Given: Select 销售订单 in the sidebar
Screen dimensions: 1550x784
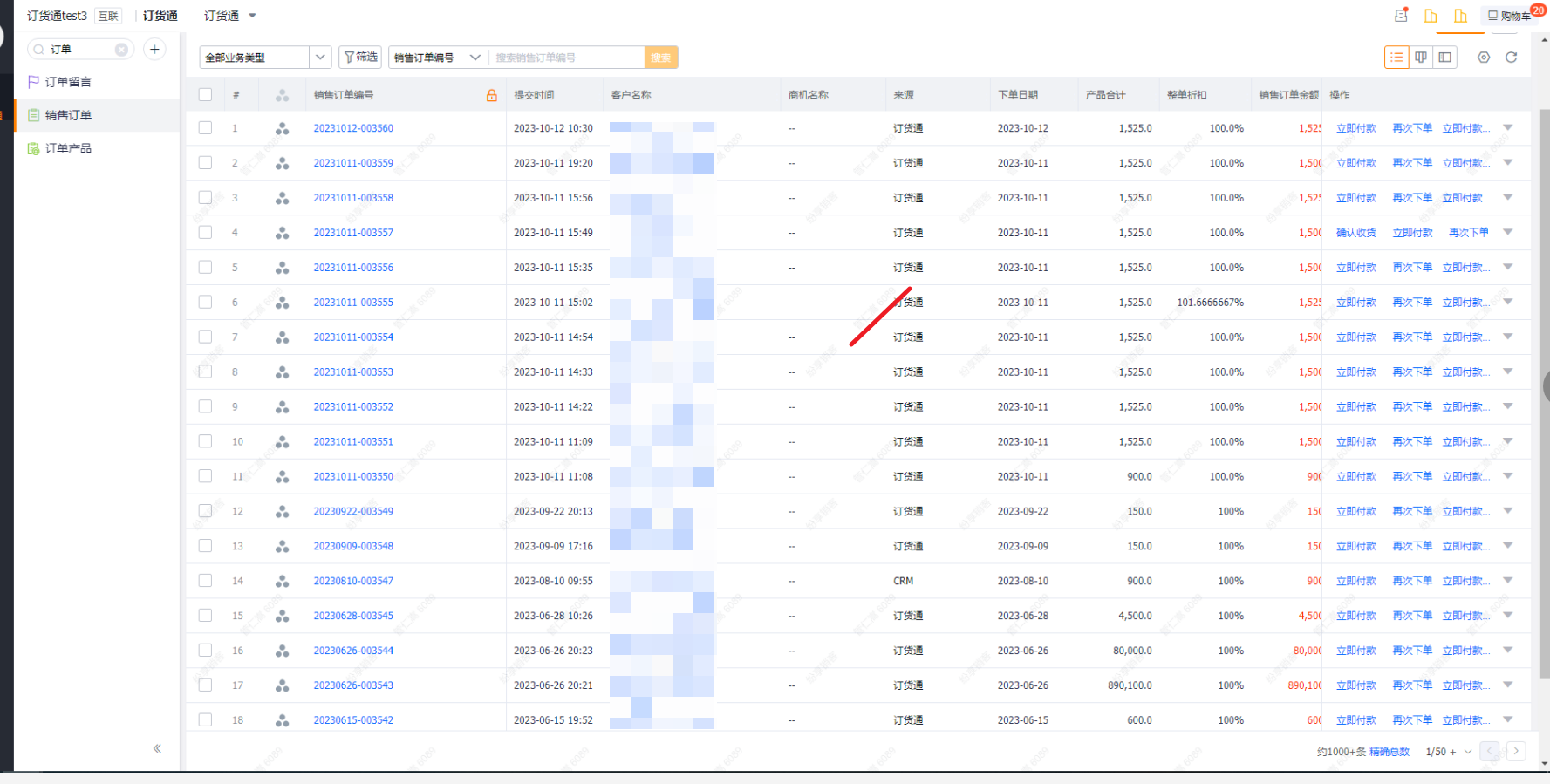Looking at the screenshot, I should tap(68, 115).
